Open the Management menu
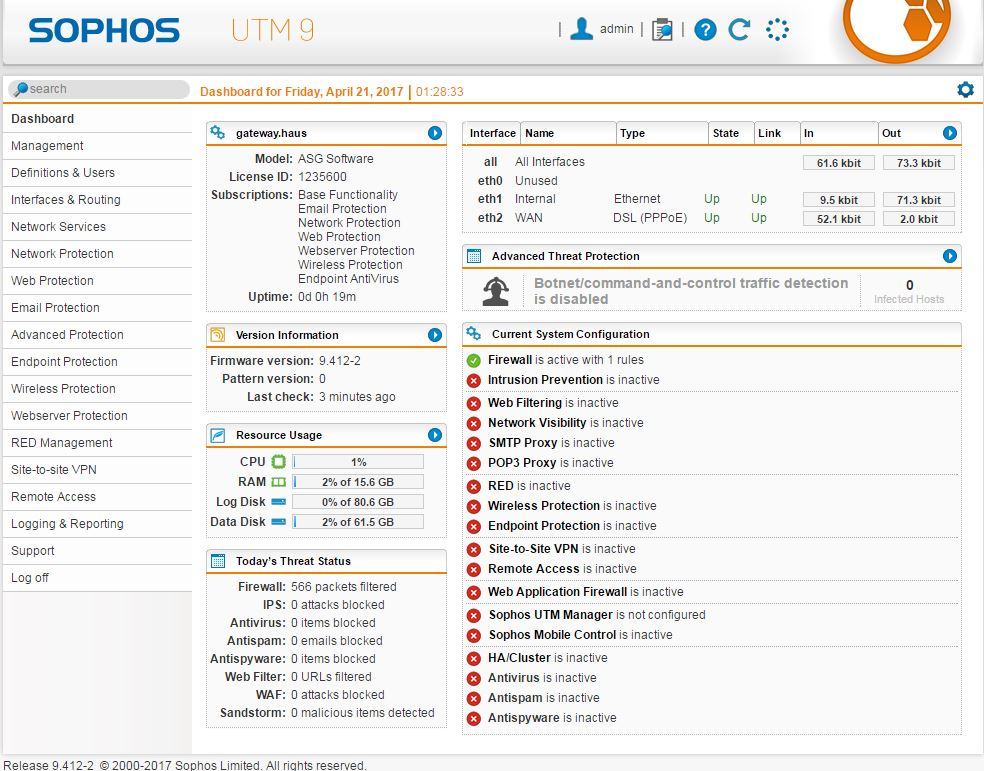The height and width of the screenshot is (771, 984). pos(97,146)
